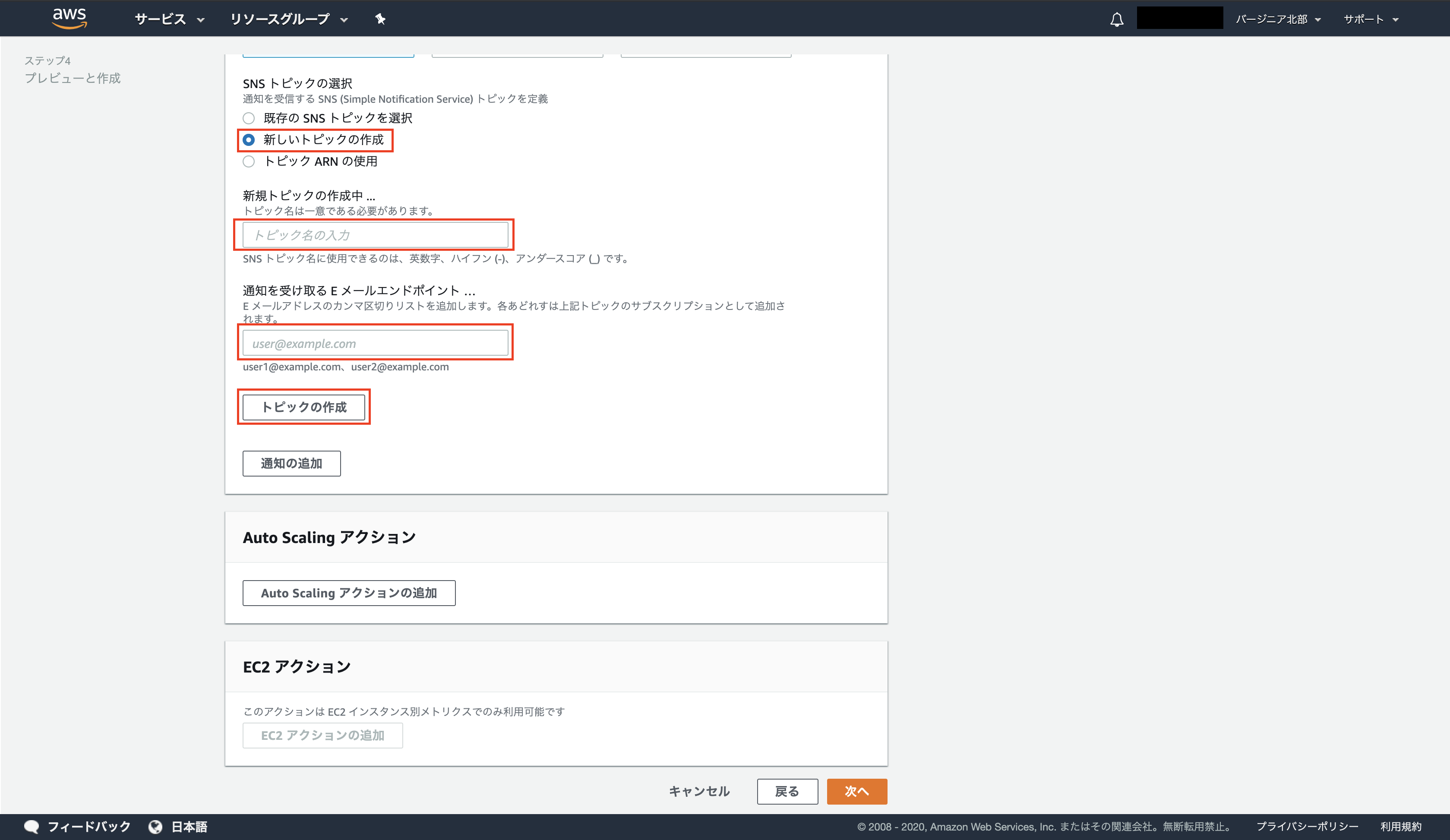Screen dimensions: 1450x840
Task: Click the feedback speech bubble icon
Action: tap(32, 827)
